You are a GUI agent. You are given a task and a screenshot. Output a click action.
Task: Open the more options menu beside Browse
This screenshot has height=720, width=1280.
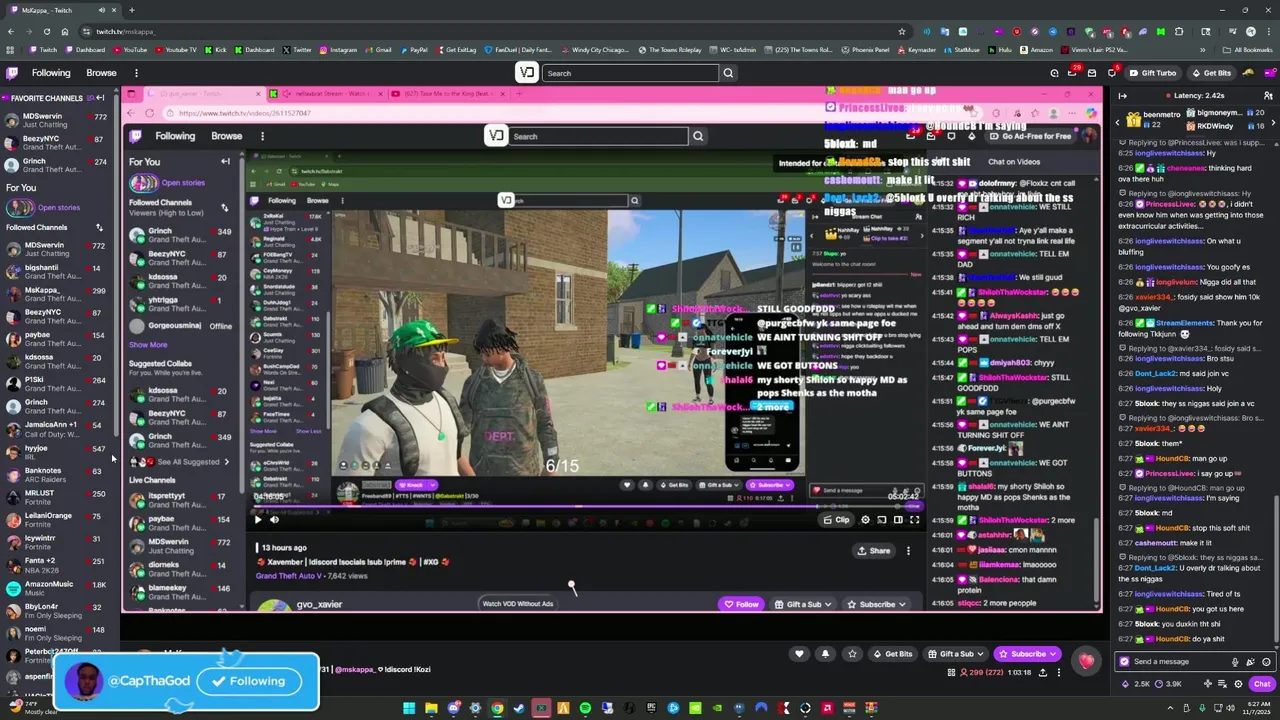[x=136, y=73]
